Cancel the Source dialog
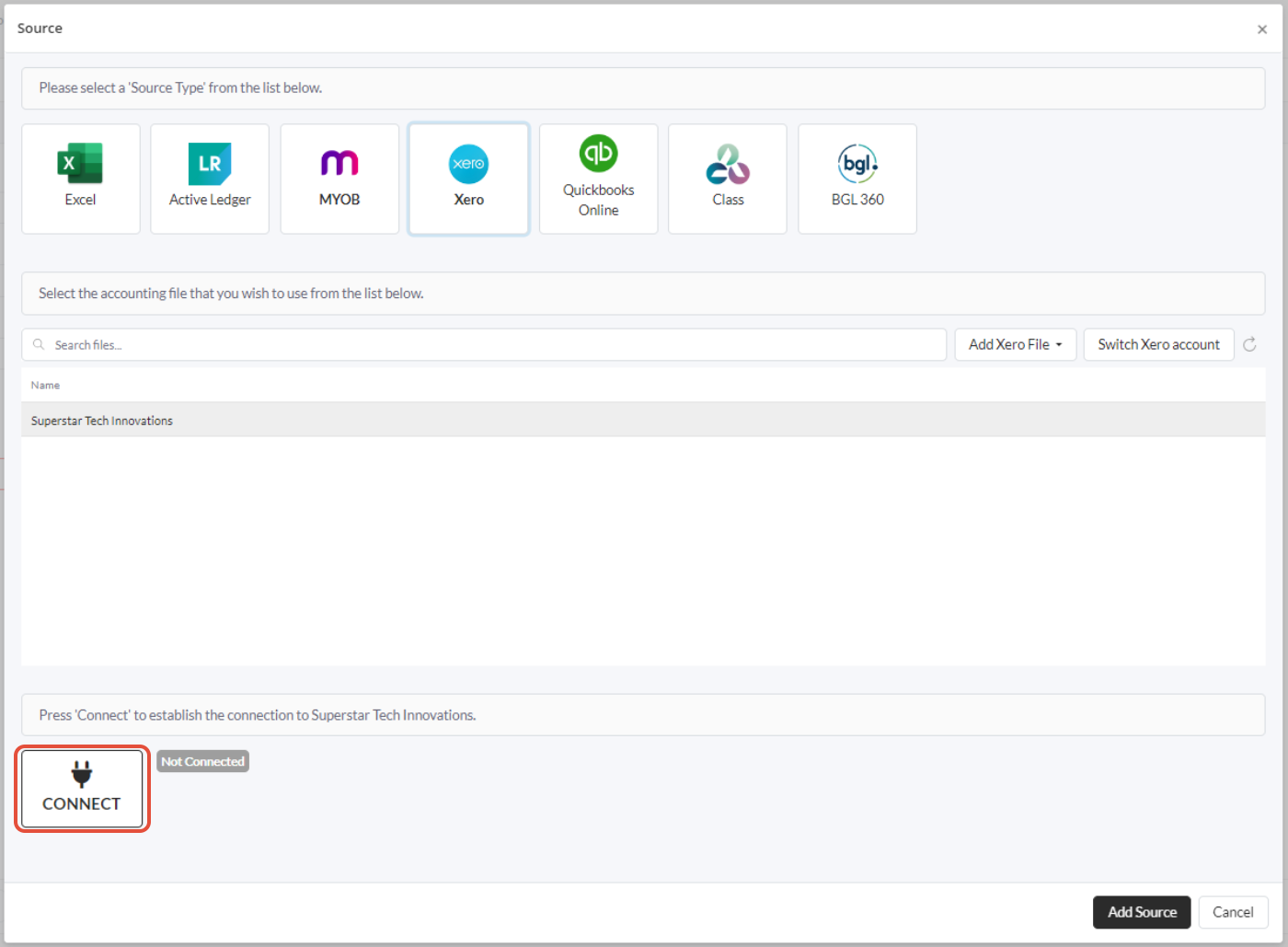The height and width of the screenshot is (947, 1288). coord(1233,912)
